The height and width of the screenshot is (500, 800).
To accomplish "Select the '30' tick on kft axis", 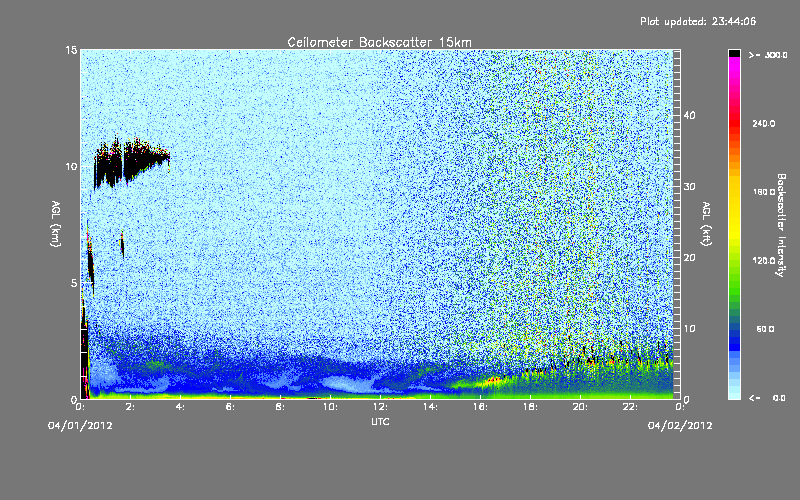I will pos(689,187).
